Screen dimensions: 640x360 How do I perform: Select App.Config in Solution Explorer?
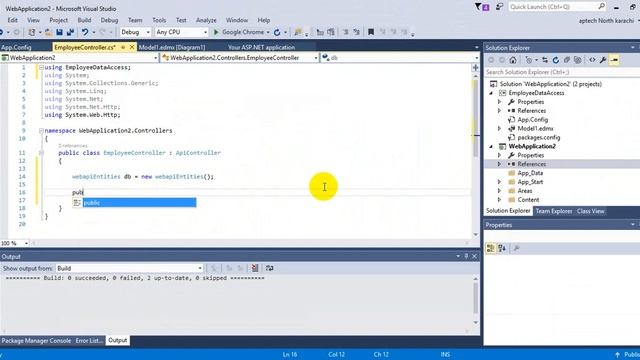pyautogui.click(x=532, y=120)
